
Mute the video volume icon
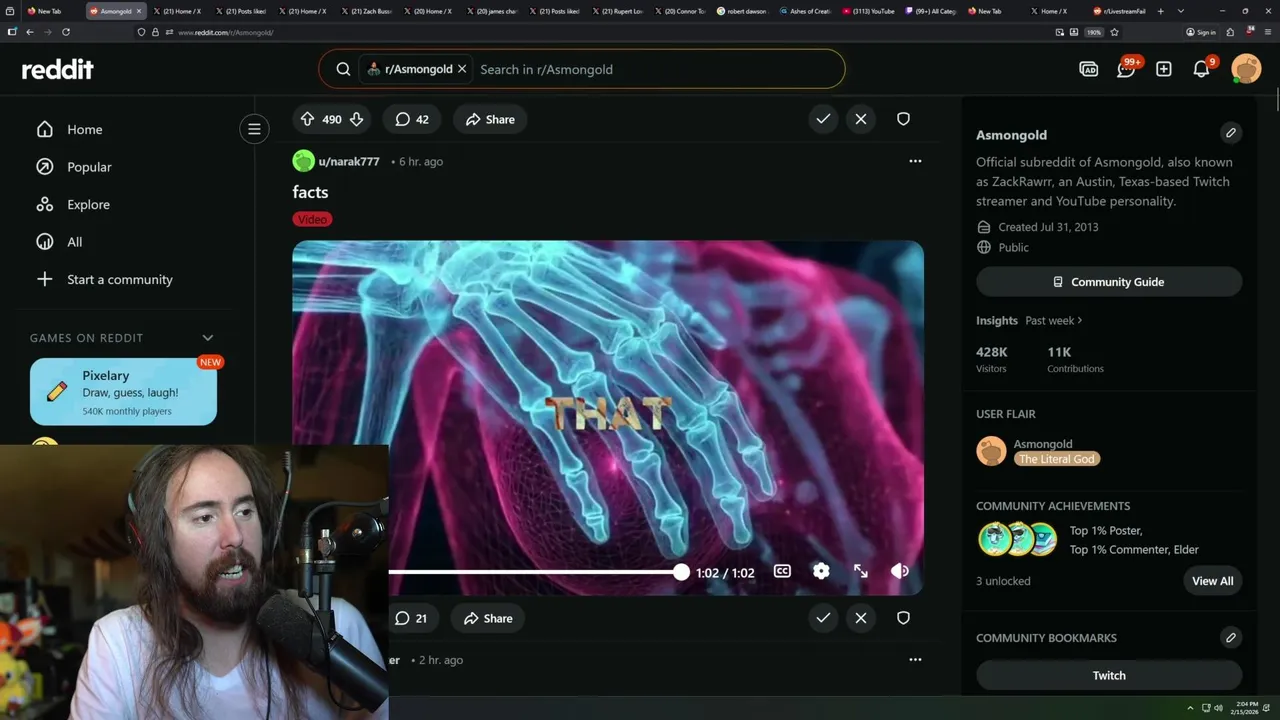point(900,571)
